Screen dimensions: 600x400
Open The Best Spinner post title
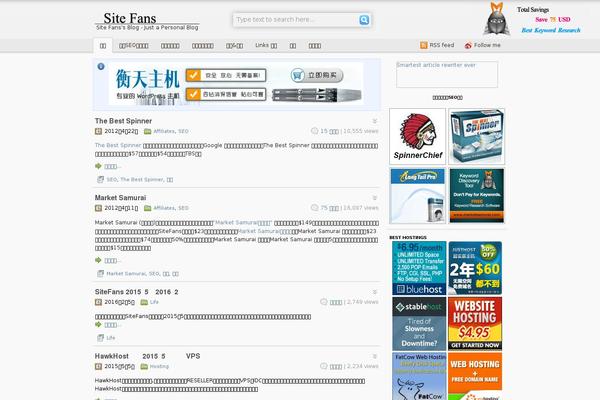click(x=123, y=121)
